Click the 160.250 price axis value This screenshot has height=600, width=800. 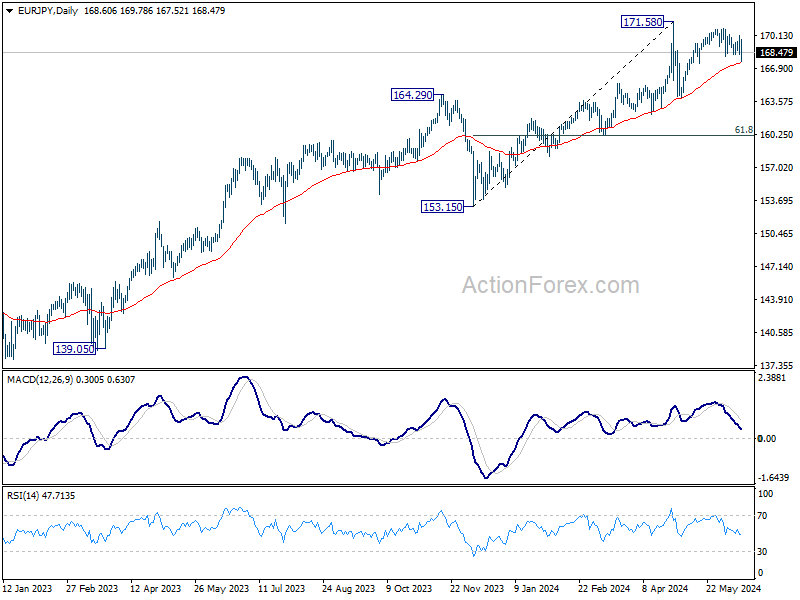[x=777, y=135]
